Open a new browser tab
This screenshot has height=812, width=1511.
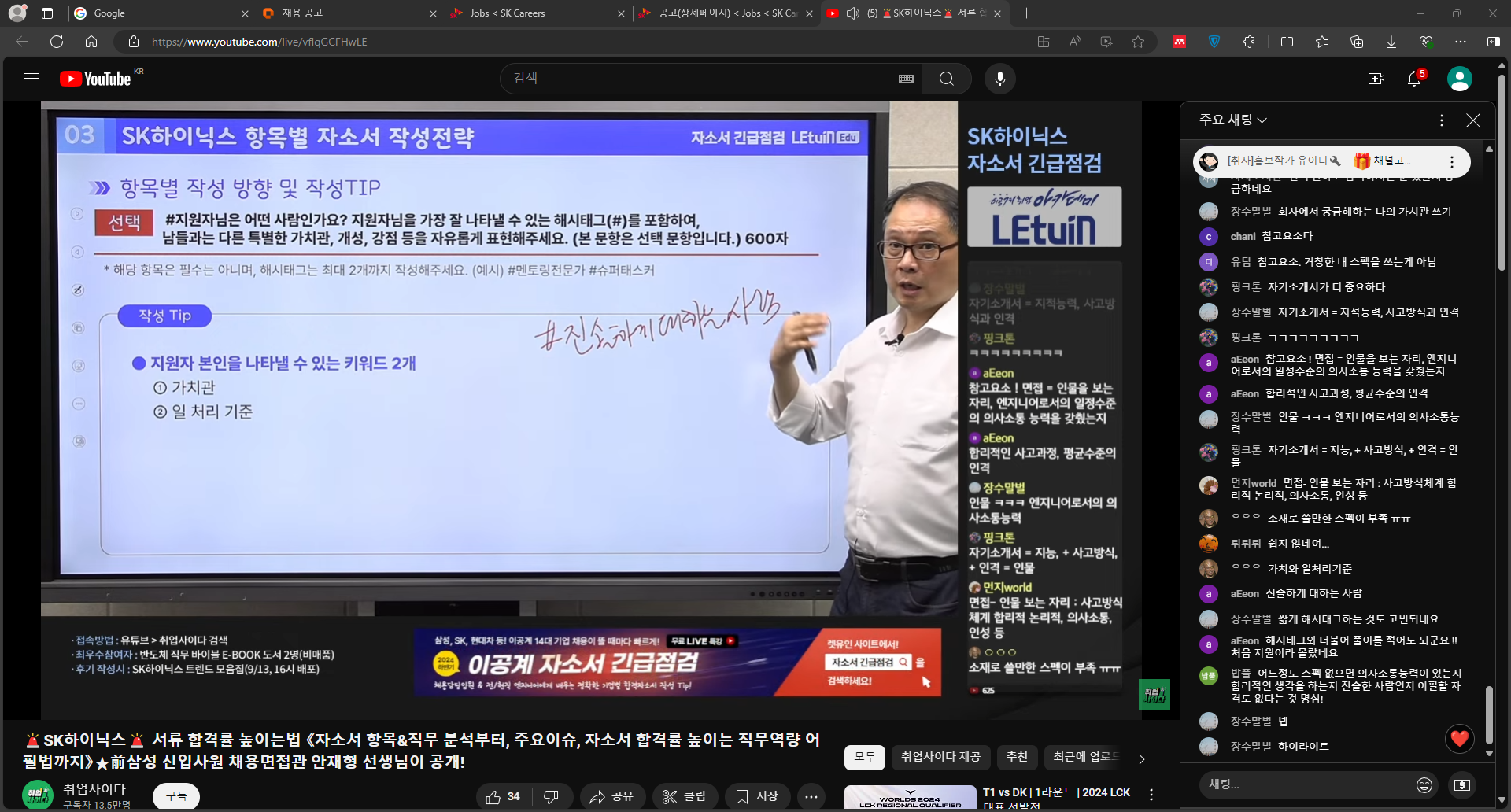click(x=1026, y=13)
